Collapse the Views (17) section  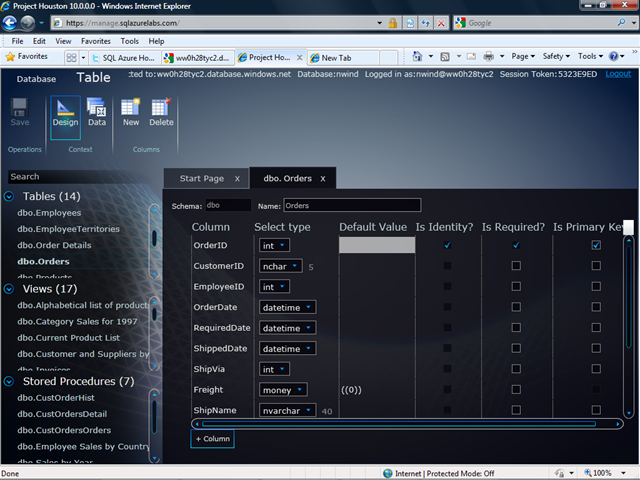pyautogui.click(x=9, y=289)
